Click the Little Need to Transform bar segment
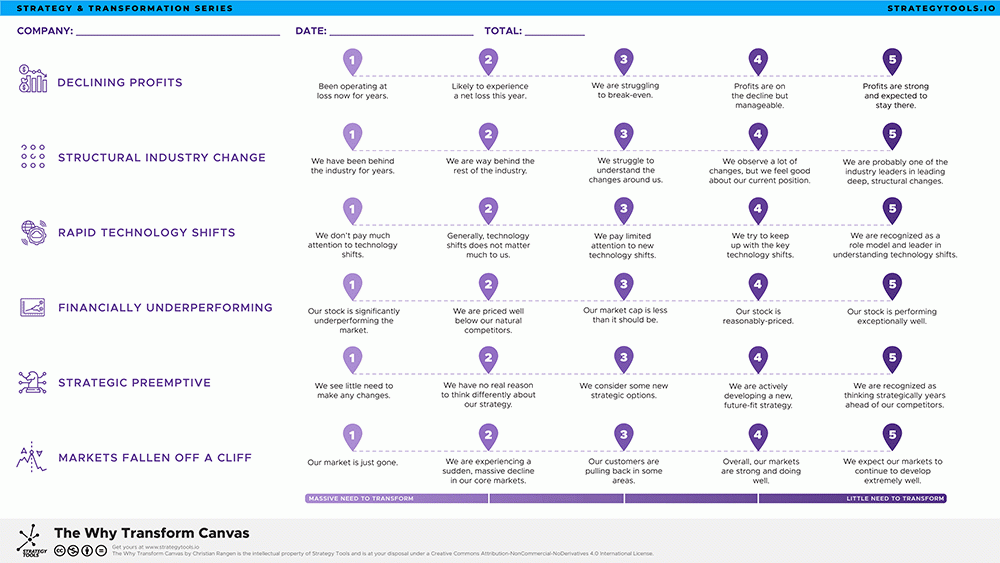 [853, 499]
